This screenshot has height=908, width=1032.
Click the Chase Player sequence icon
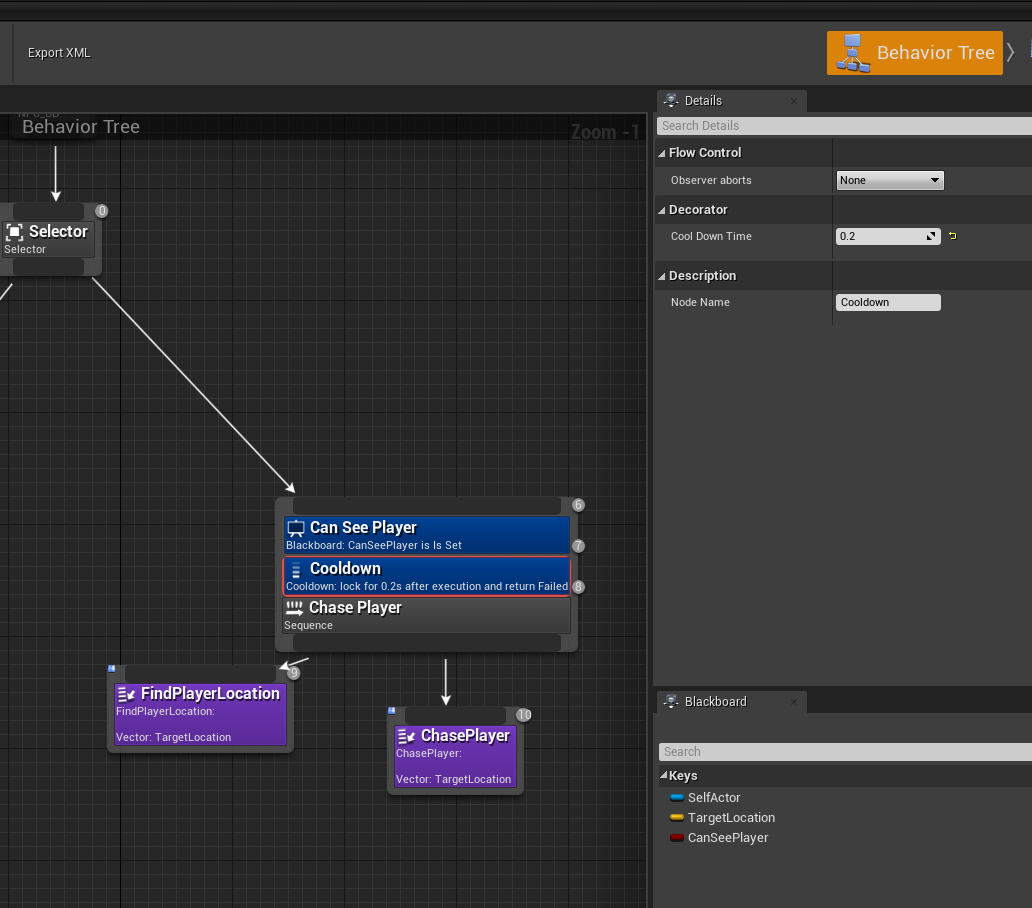click(x=294, y=608)
